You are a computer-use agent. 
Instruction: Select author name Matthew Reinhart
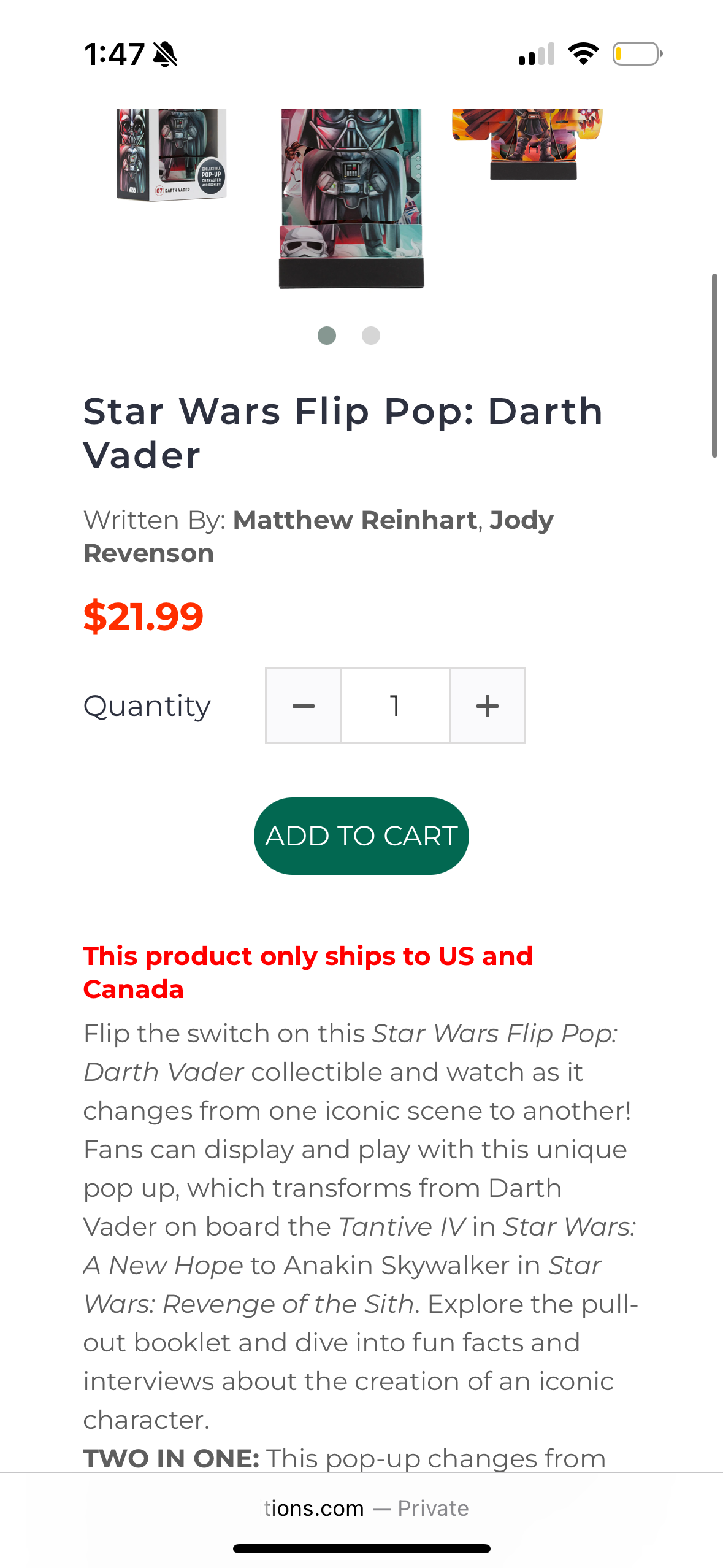pos(354,520)
